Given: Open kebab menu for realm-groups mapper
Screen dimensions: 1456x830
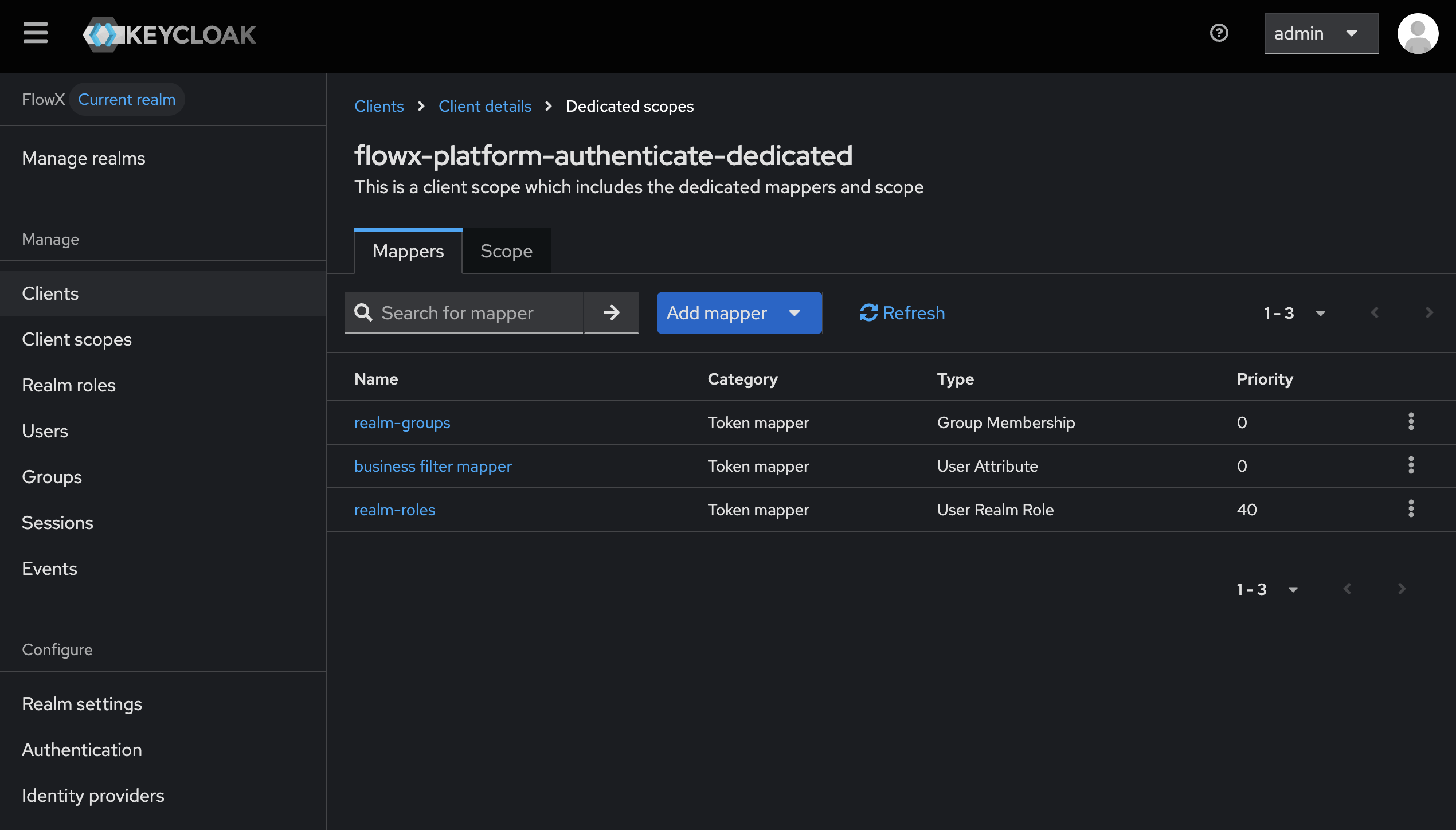Looking at the screenshot, I should (x=1411, y=422).
